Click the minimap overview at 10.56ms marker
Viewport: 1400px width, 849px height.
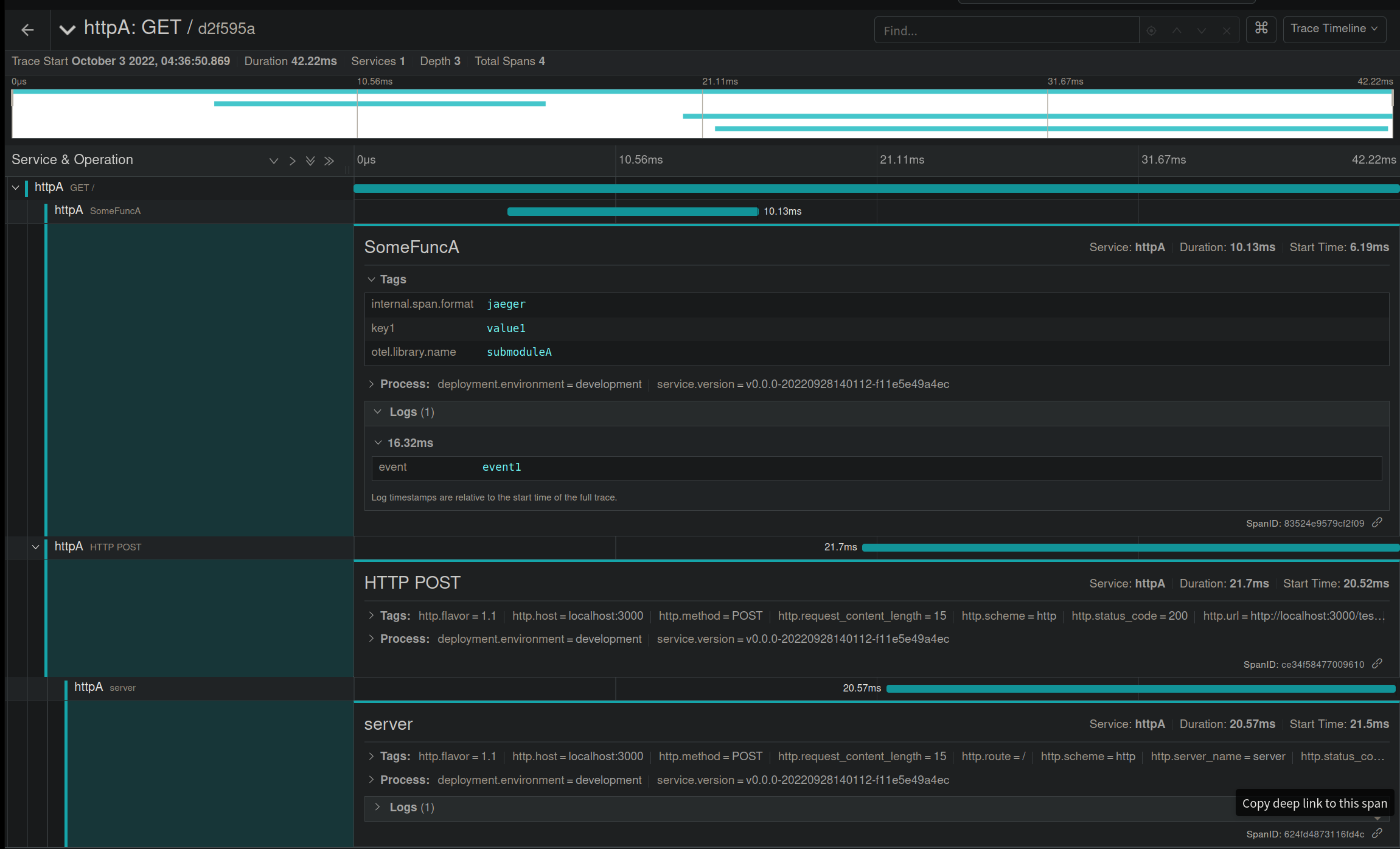coord(357,114)
